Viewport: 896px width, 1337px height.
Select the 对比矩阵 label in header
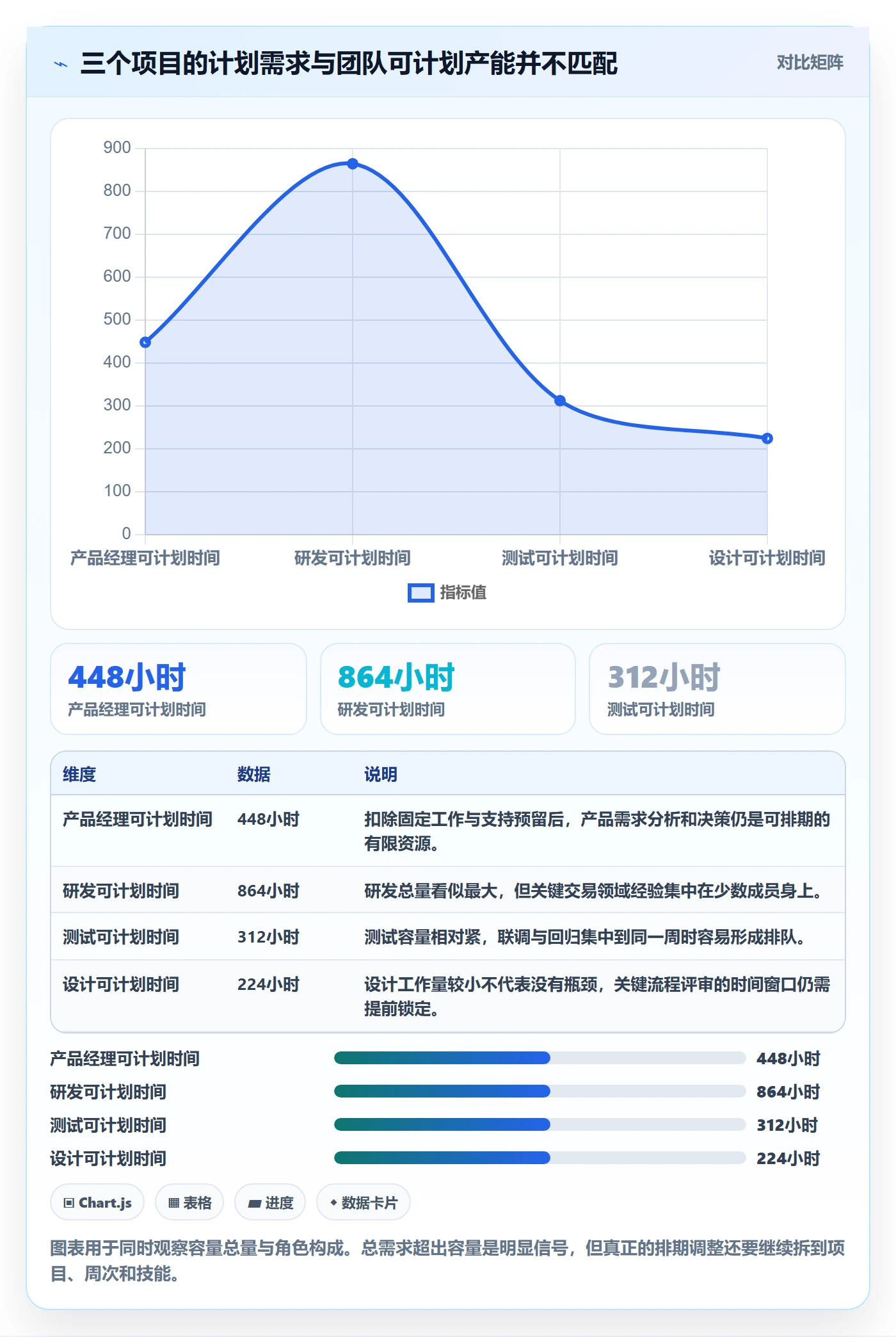coord(810,63)
